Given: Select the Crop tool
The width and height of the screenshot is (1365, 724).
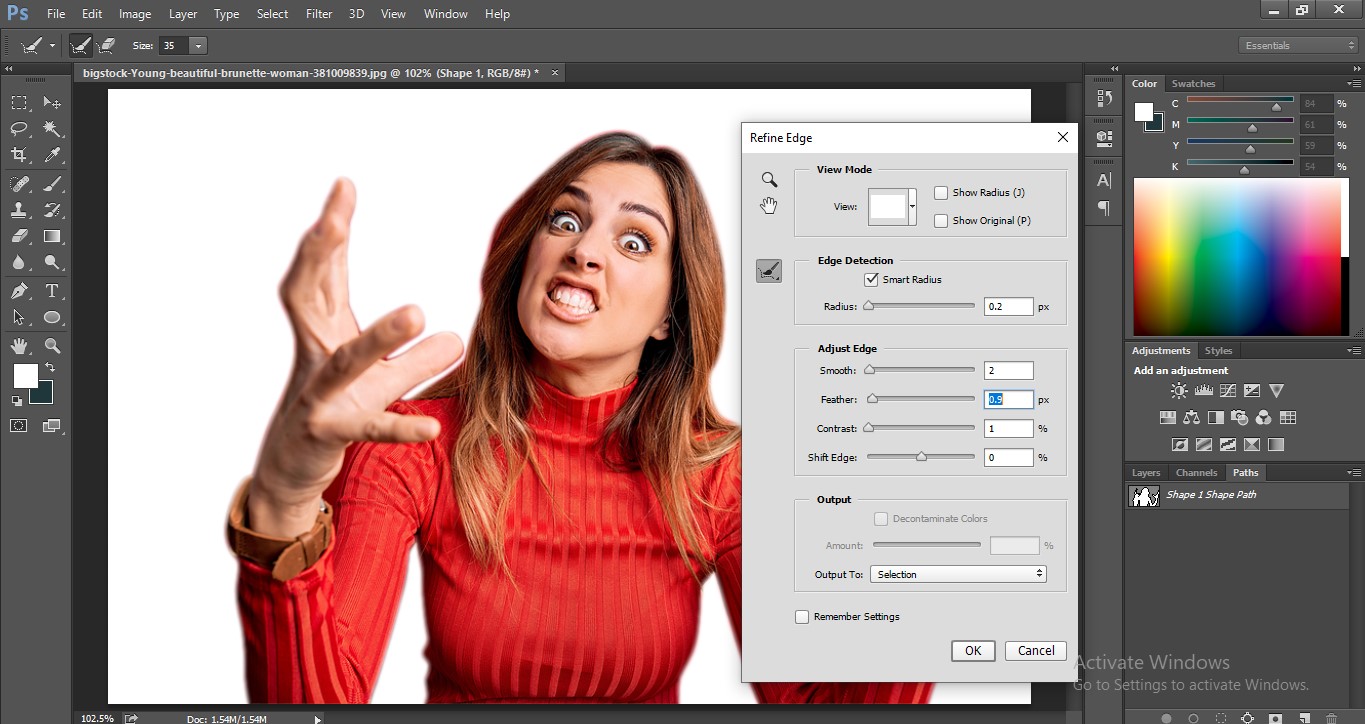Looking at the screenshot, I should coord(18,155).
